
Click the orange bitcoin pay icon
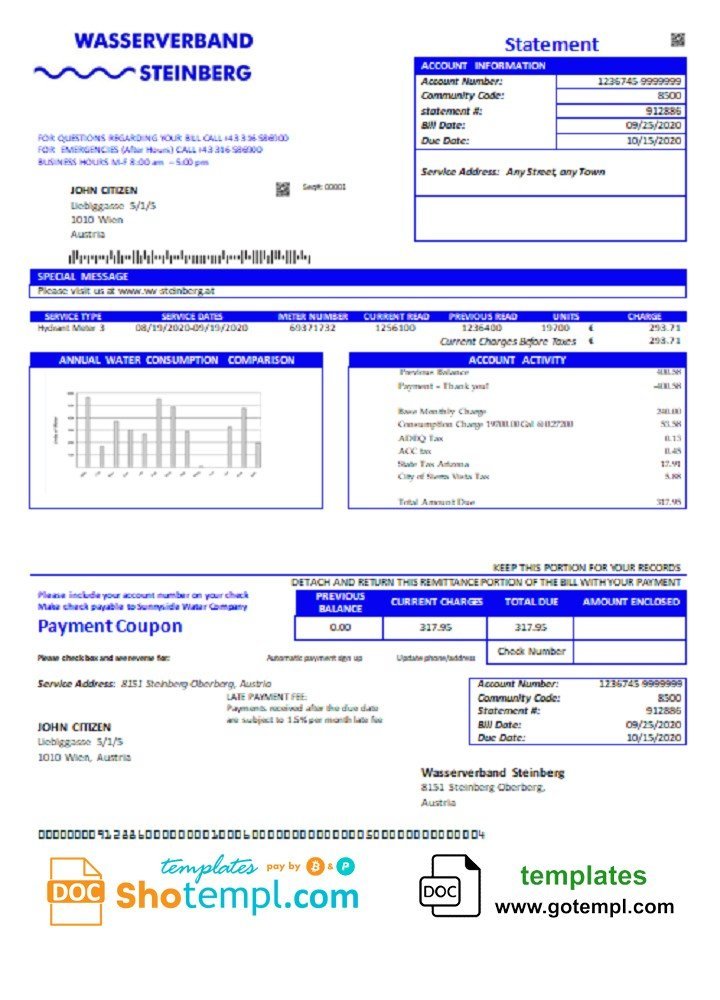click(x=315, y=866)
